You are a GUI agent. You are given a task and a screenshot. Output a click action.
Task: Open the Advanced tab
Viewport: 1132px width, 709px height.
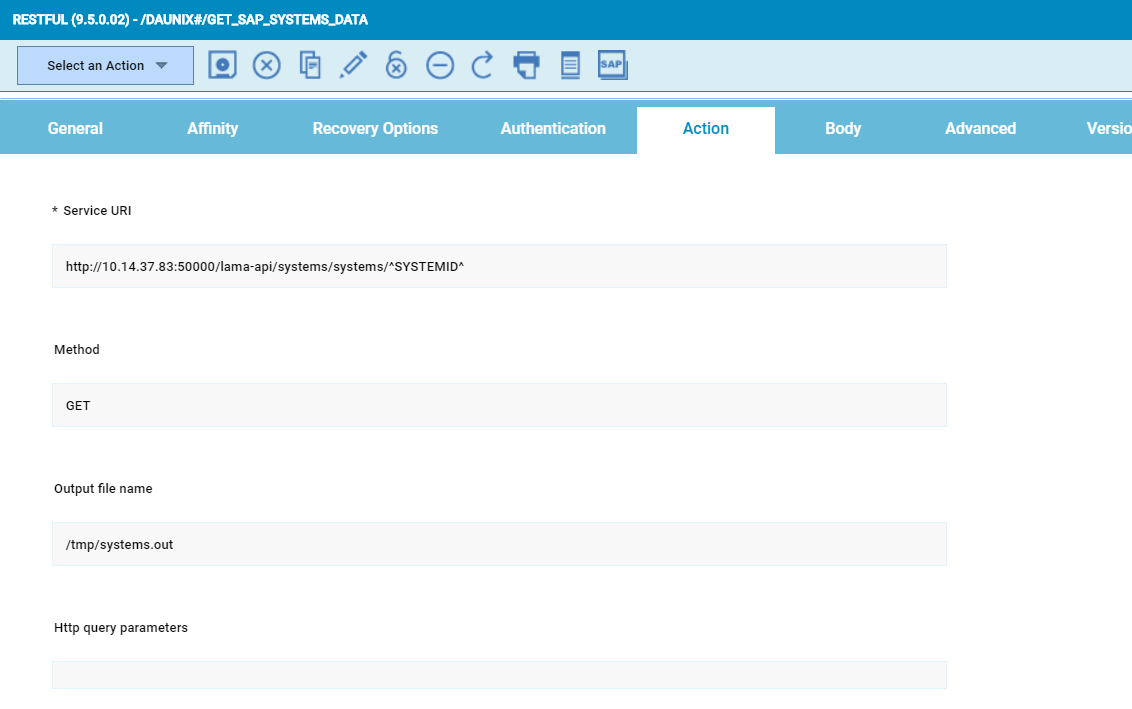(980, 129)
